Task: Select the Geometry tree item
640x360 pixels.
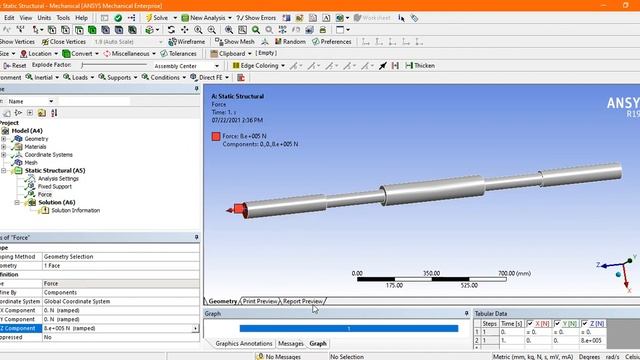Action: coord(36,139)
